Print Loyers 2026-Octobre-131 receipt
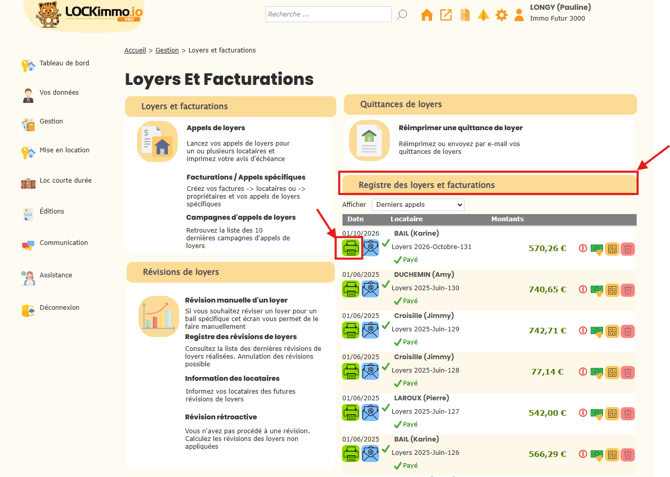Viewport: 670px width, 477px height. pyautogui.click(x=350, y=248)
